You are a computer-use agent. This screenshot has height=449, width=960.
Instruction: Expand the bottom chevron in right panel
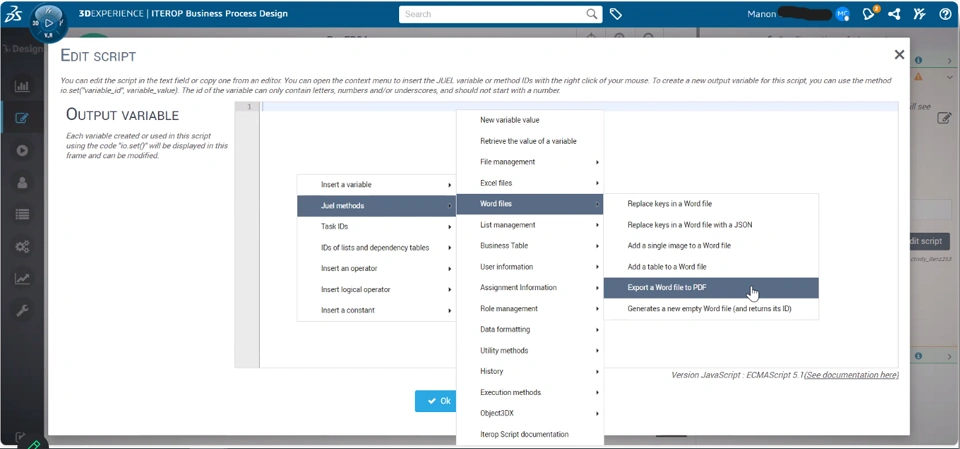[x=950, y=356]
